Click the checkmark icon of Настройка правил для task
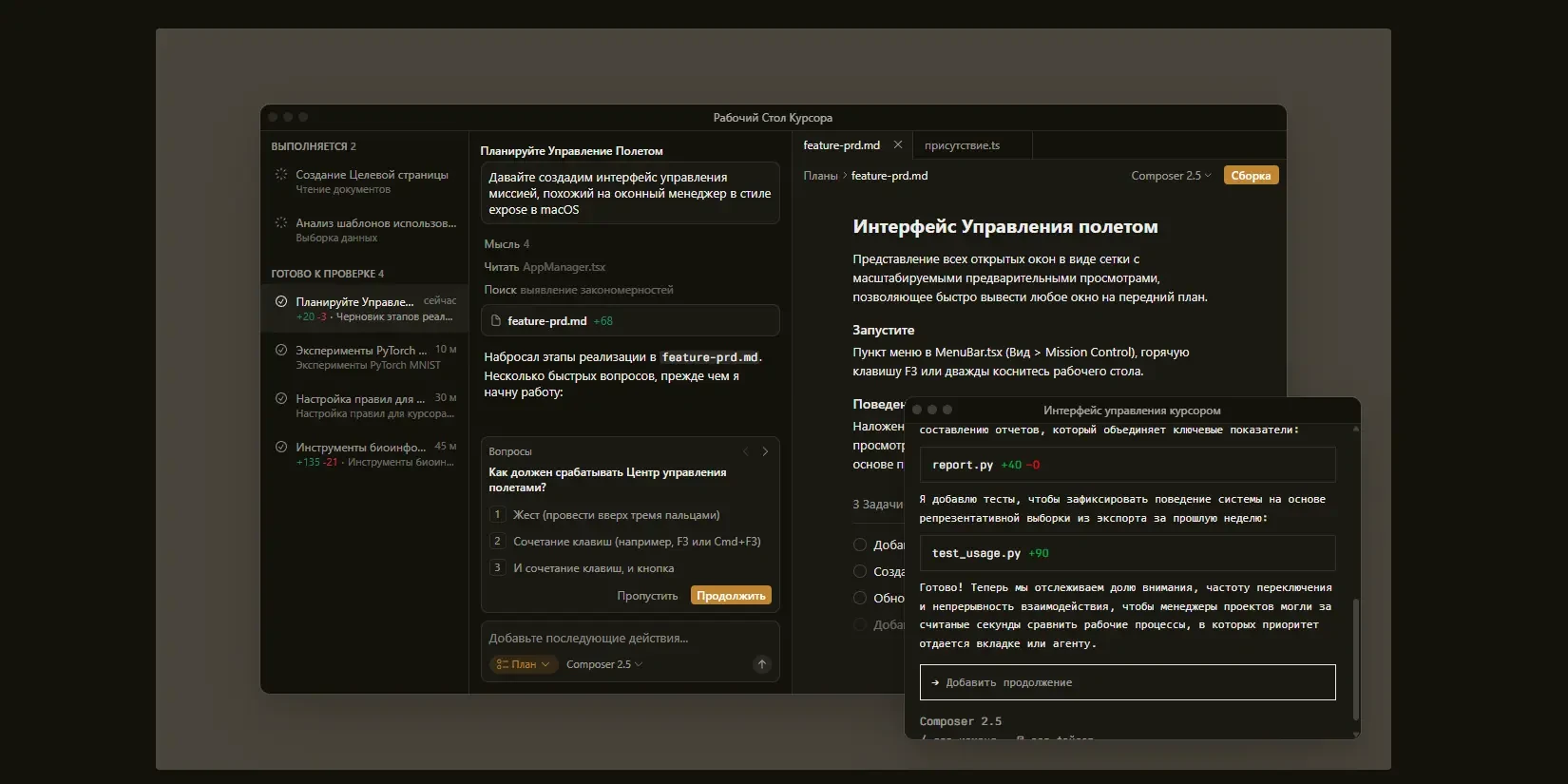Image resolution: width=1568 pixels, height=784 pixels. (281, 398)
